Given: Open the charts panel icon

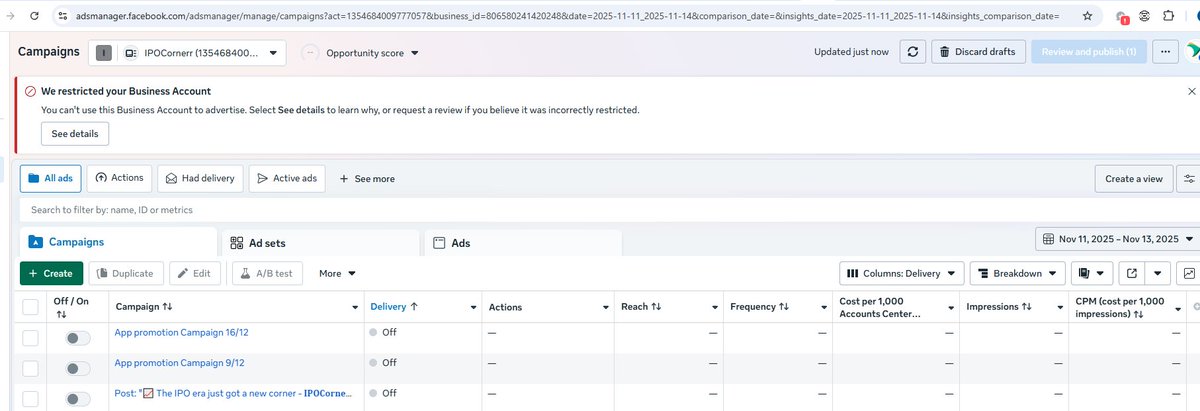Looking at the screenshot, I should click(1188, 273).
